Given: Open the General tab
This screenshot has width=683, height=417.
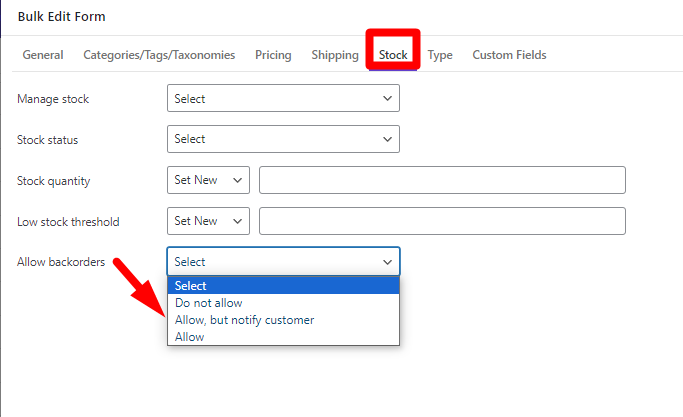Looking at the screenshot, I should pyautogui.click(x=43, y=55).
